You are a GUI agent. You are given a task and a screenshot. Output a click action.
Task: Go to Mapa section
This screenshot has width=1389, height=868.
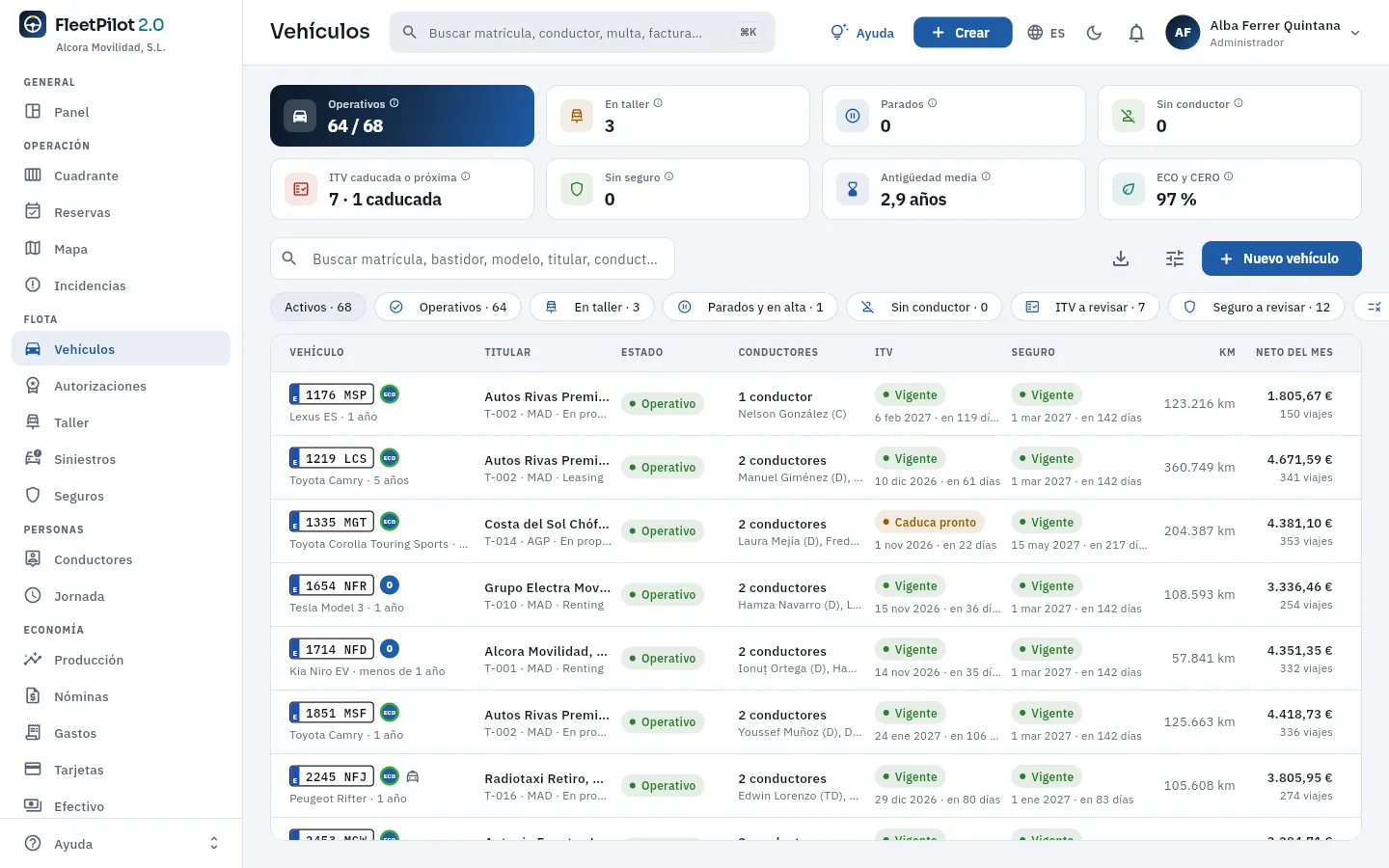pyautogui.click(x=121, y=249)
